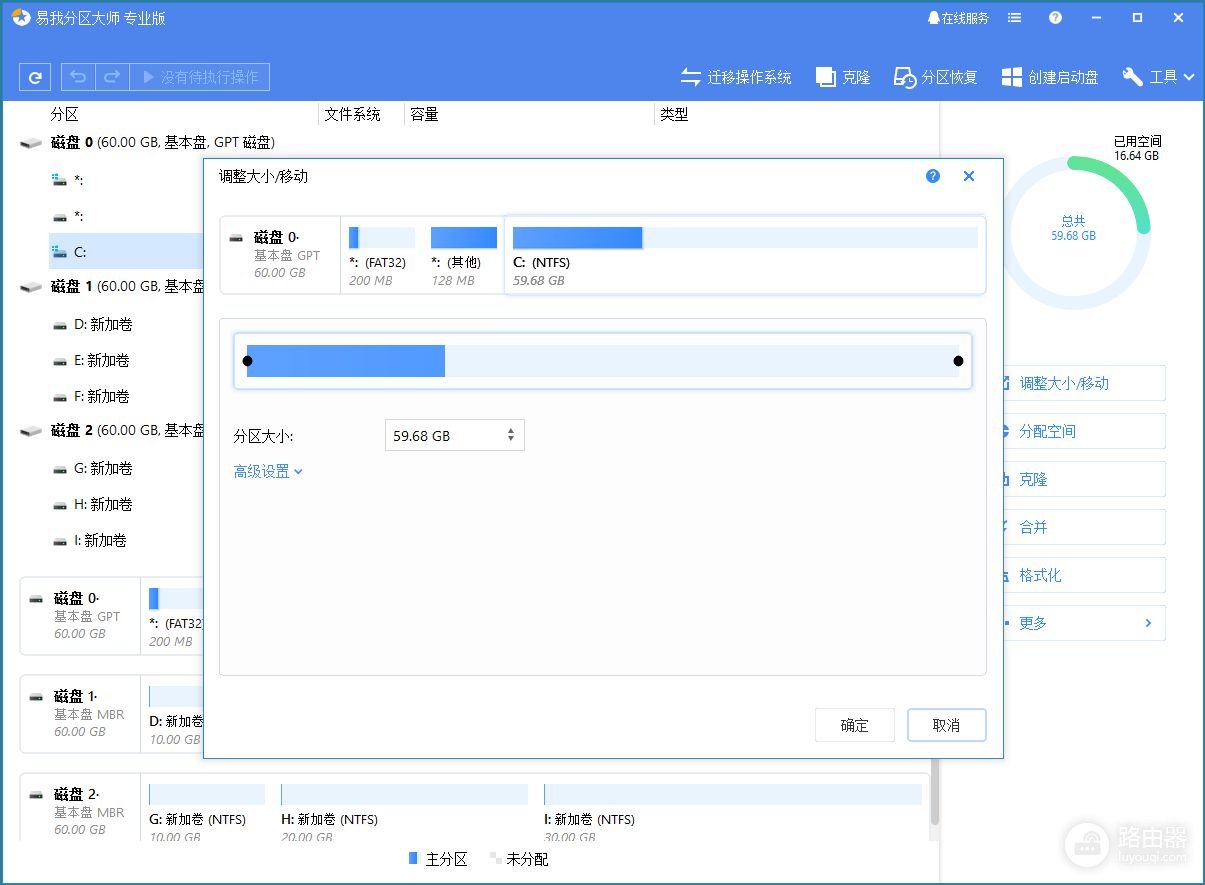1205x885 pixels.
Task: Open 创建启动盘 bootable media creator
Action: point(1050,77)
